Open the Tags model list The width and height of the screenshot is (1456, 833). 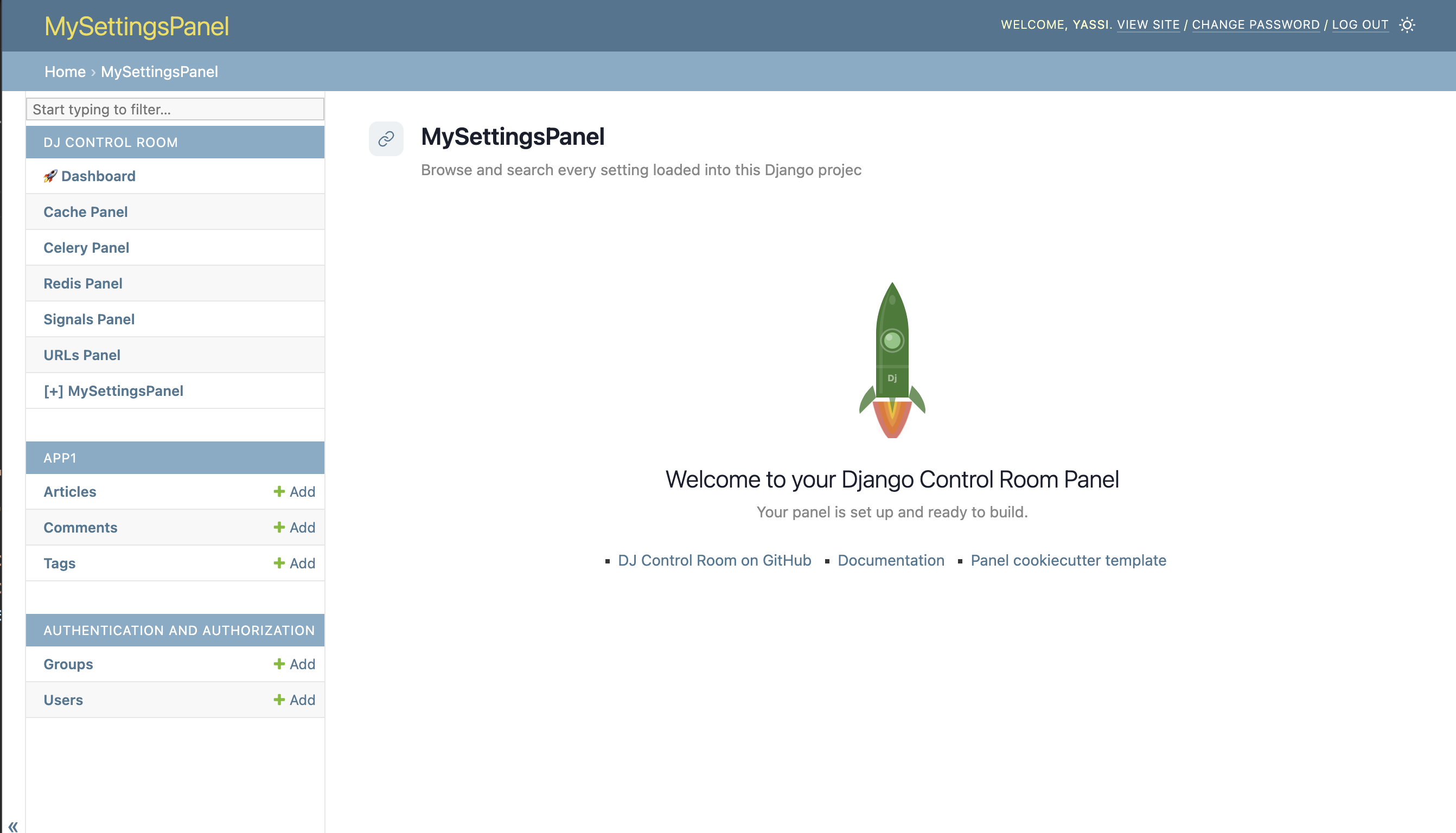(60, 563)
